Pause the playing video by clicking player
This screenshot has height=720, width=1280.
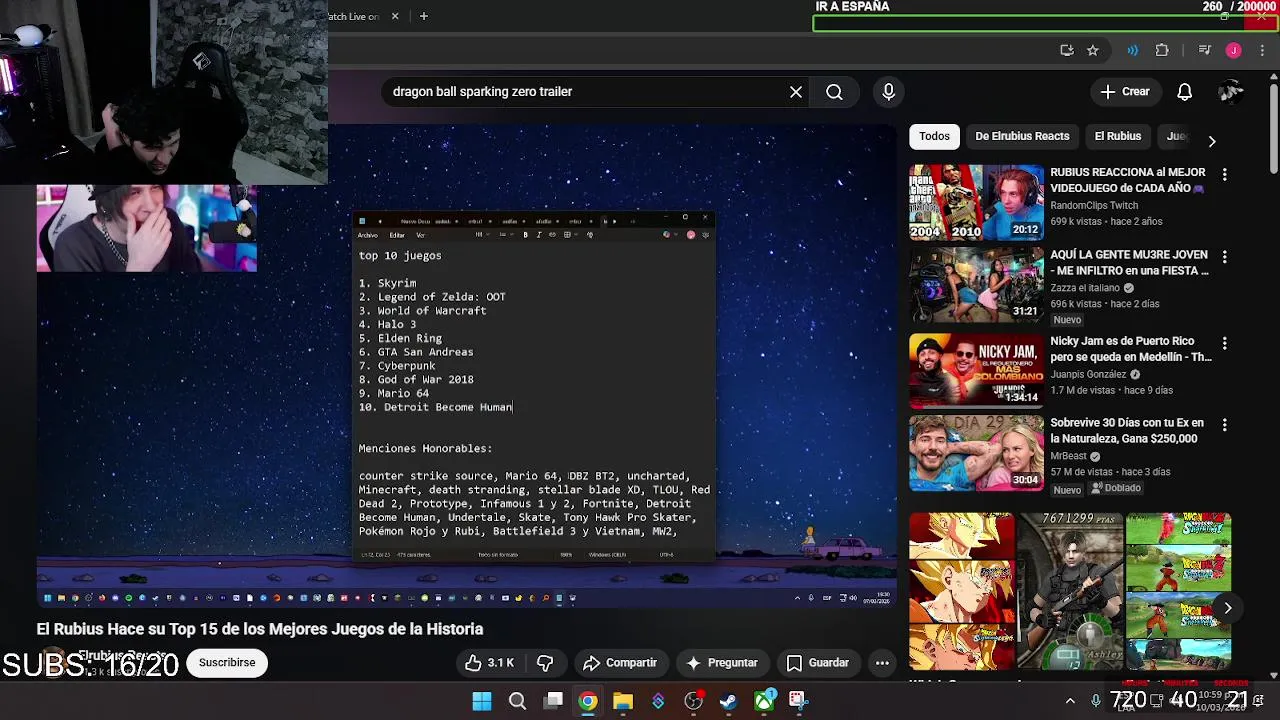tap(466, 365)
